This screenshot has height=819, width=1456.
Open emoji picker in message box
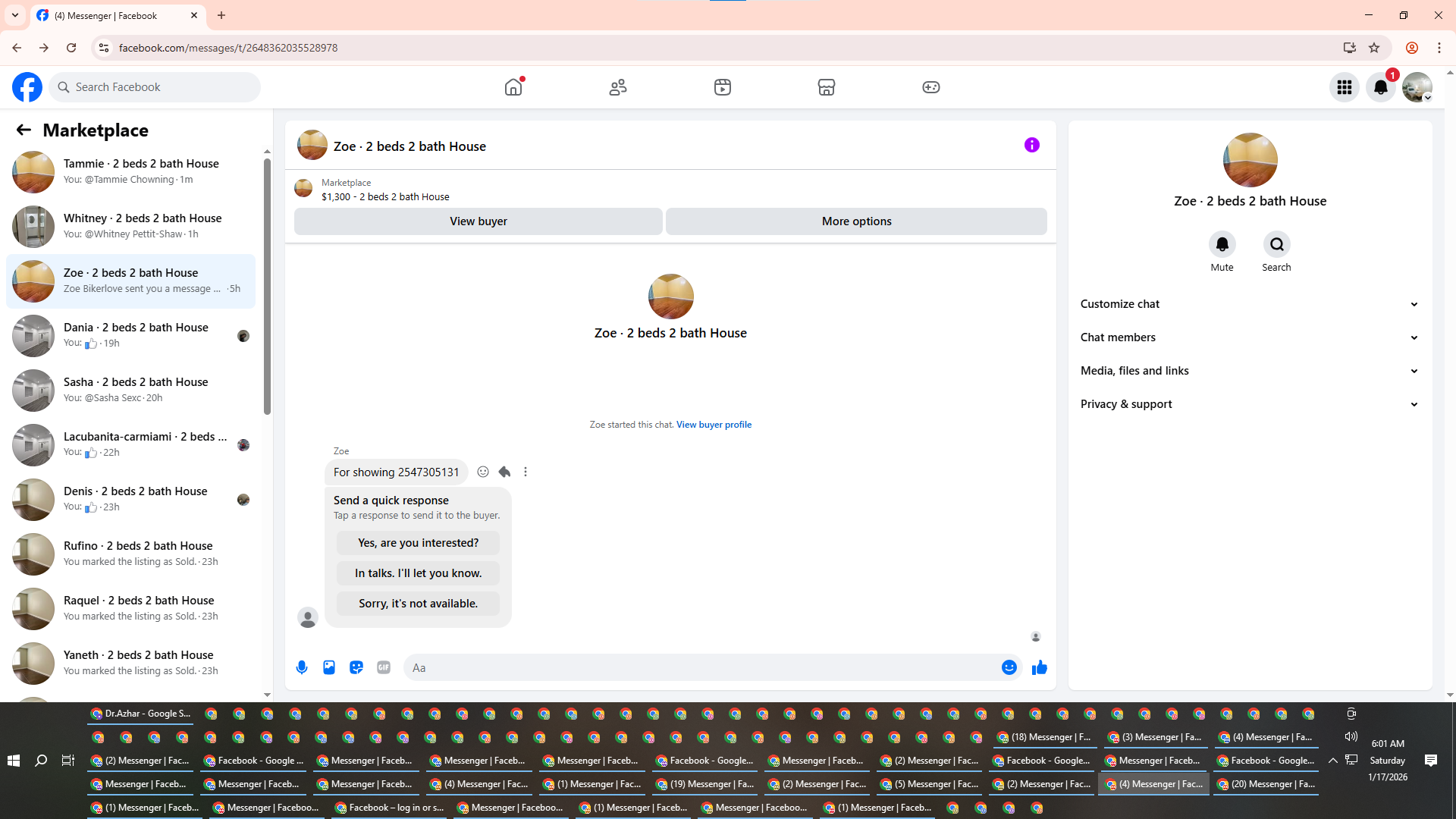1009,667
